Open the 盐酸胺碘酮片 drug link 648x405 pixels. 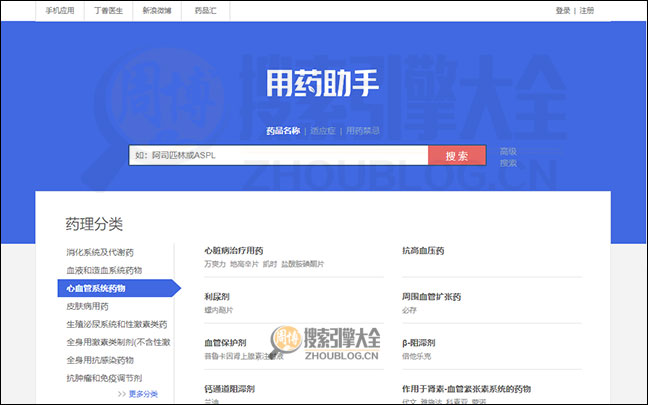pos(303,264)
